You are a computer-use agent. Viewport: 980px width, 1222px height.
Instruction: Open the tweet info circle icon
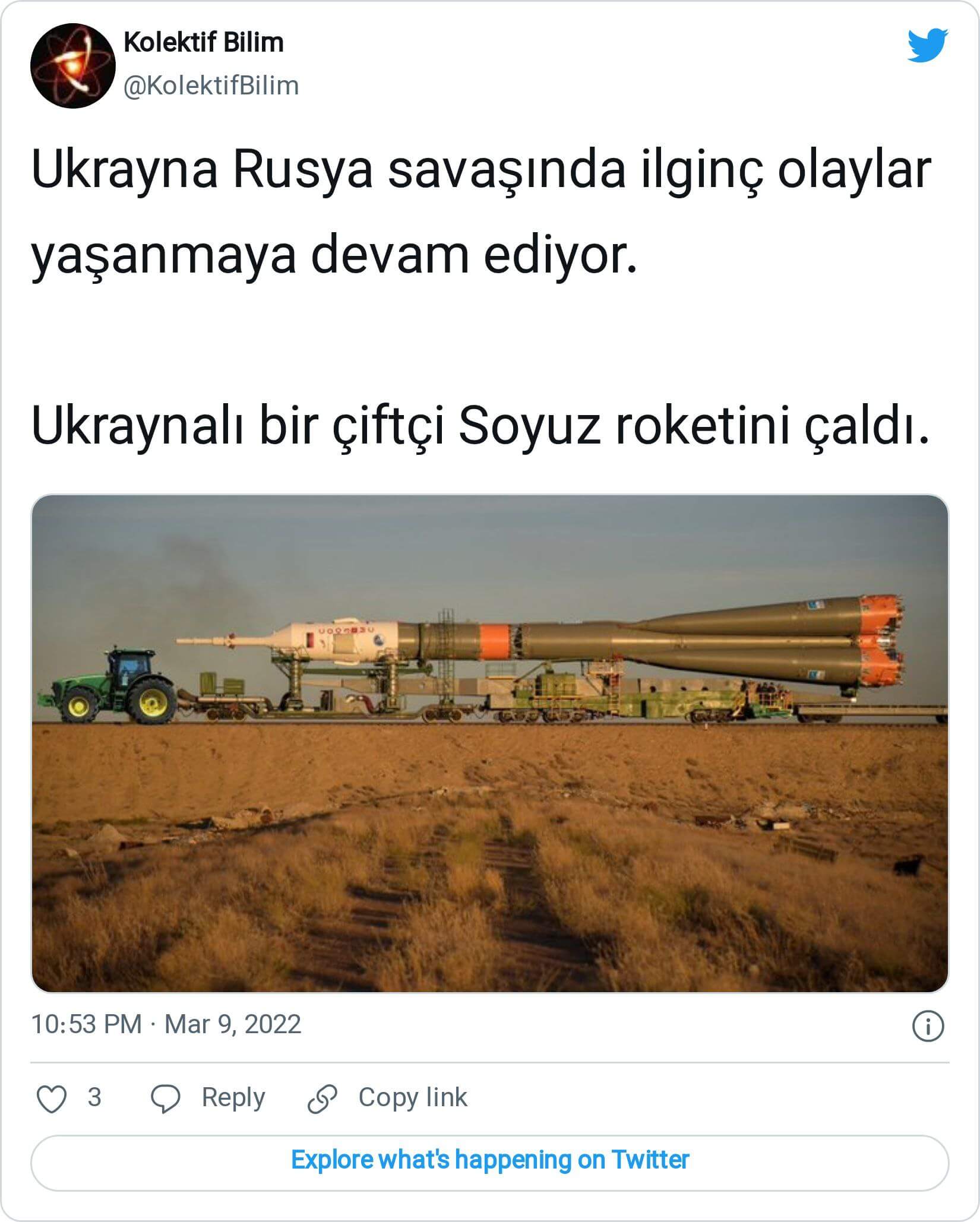point(928,1027)
